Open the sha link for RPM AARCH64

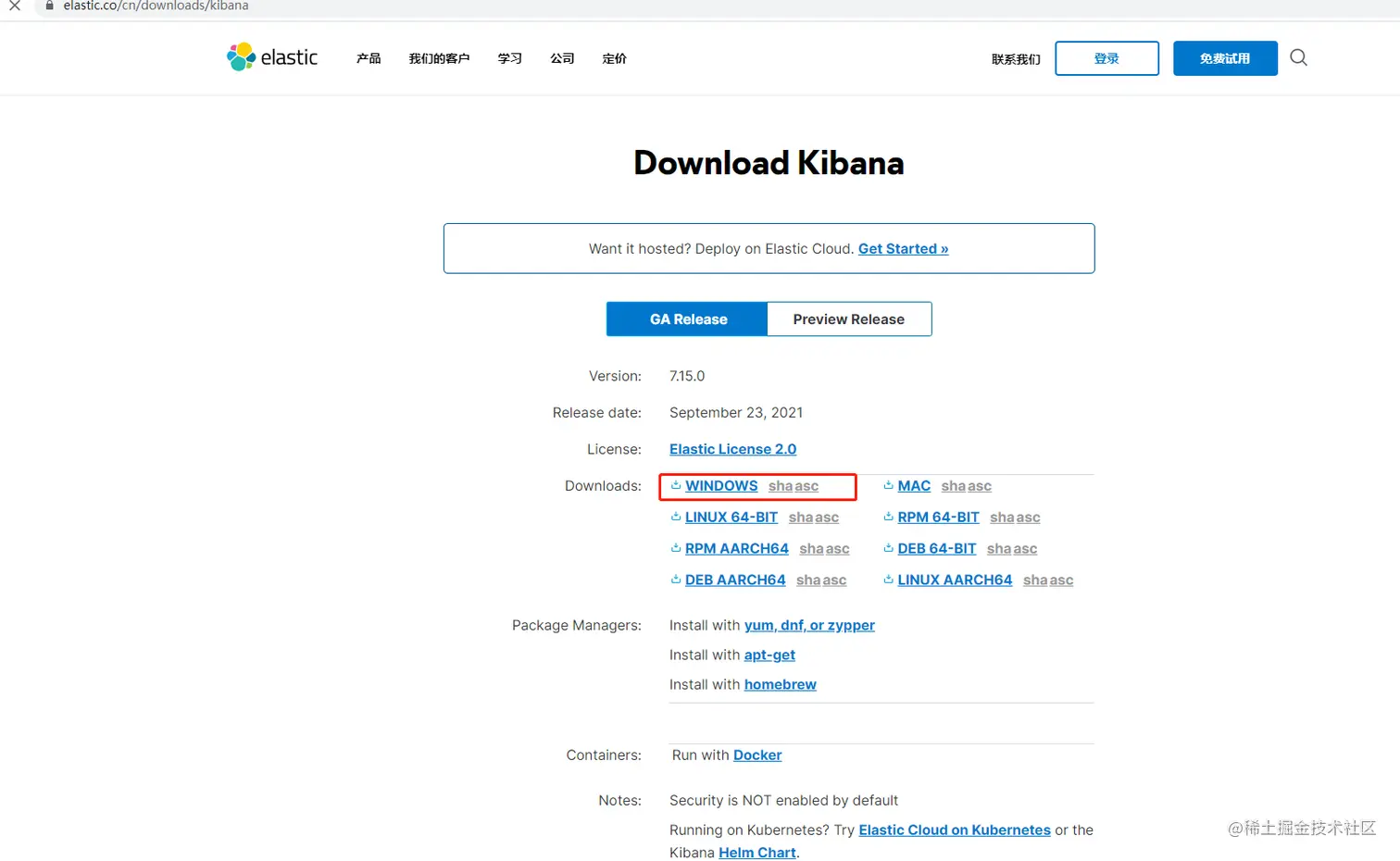(x=811, y=549)
